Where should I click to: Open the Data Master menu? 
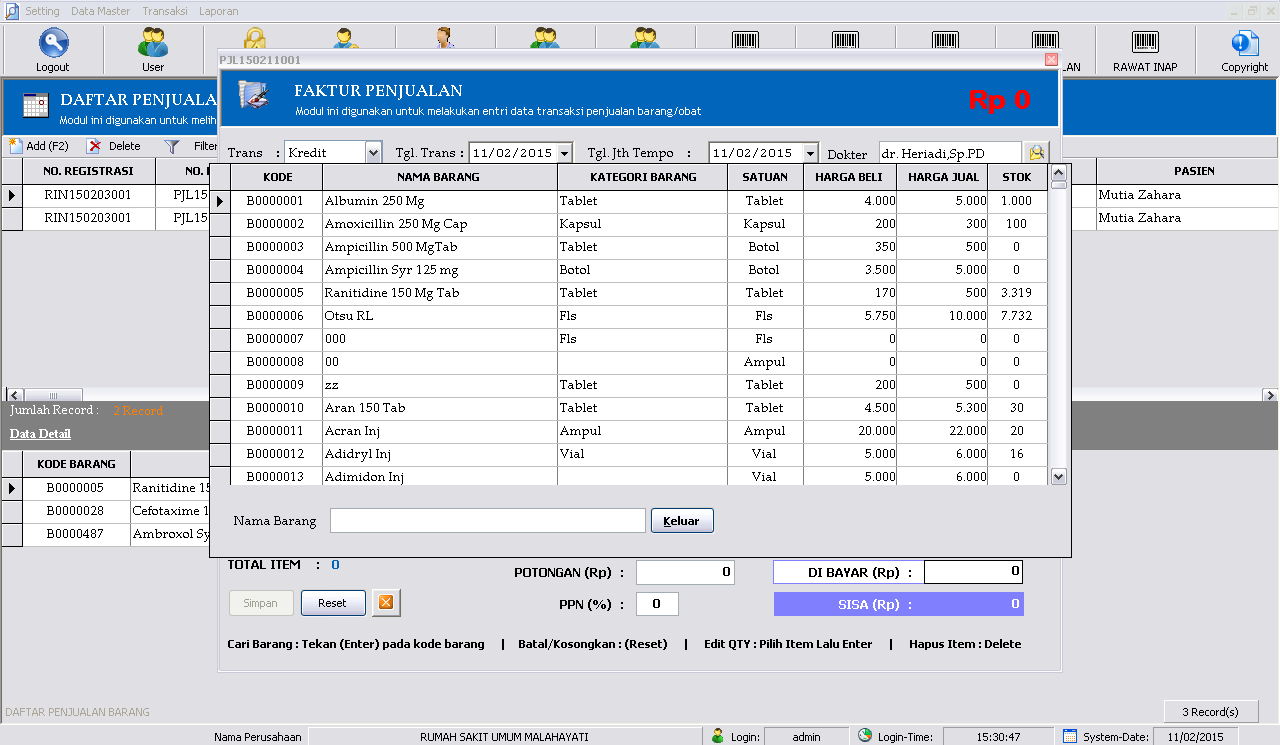click(101, 11)
